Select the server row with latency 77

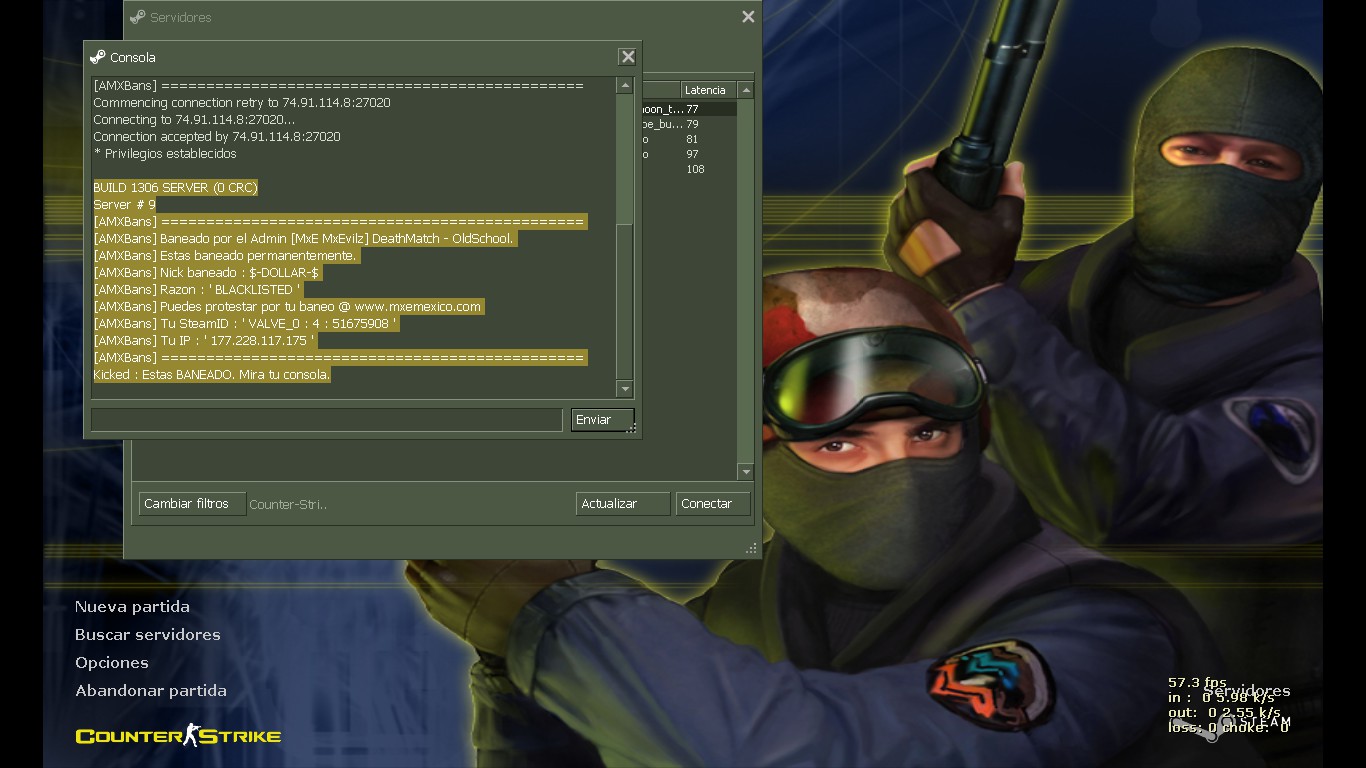[x=688, y=109]
